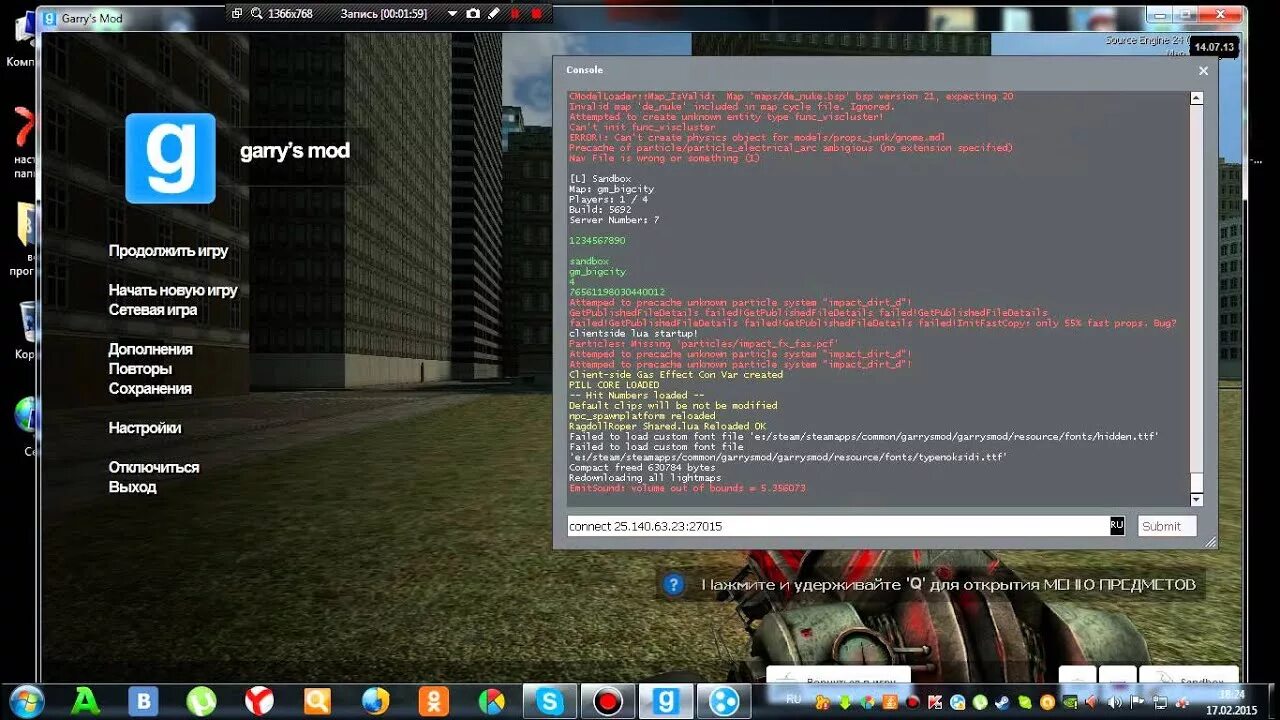
Task: Stop recording with the red square icon
Action: (x=536, y=13)
